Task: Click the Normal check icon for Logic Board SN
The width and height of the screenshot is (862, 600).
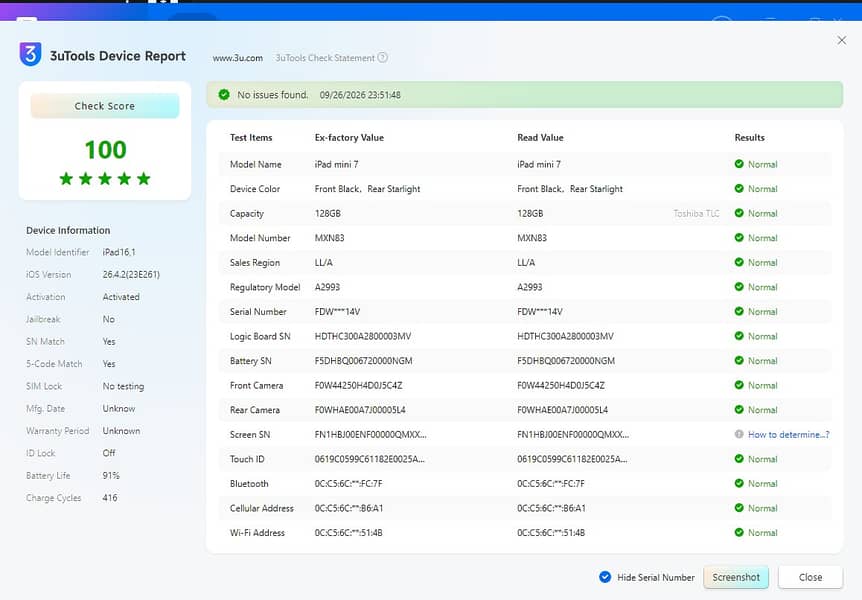Action: [x=739, y=336]
